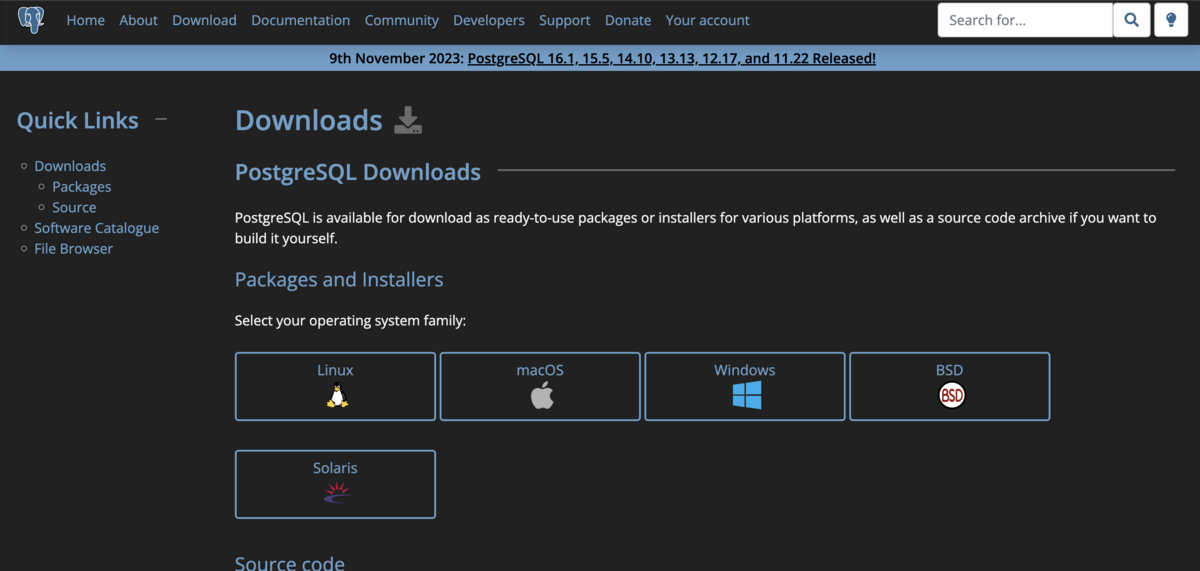Open Downloads in Quick Links

click(70, 166)
